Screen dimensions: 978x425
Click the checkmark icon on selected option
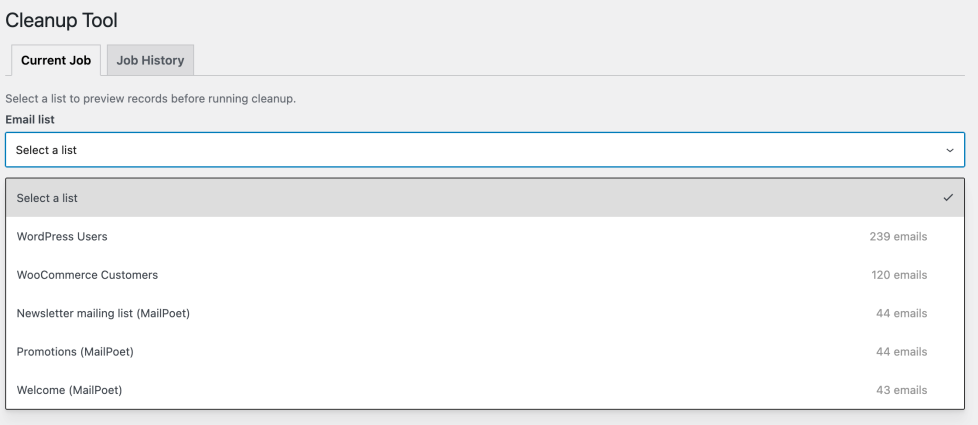pyautogui.click(x=948, y=198)
